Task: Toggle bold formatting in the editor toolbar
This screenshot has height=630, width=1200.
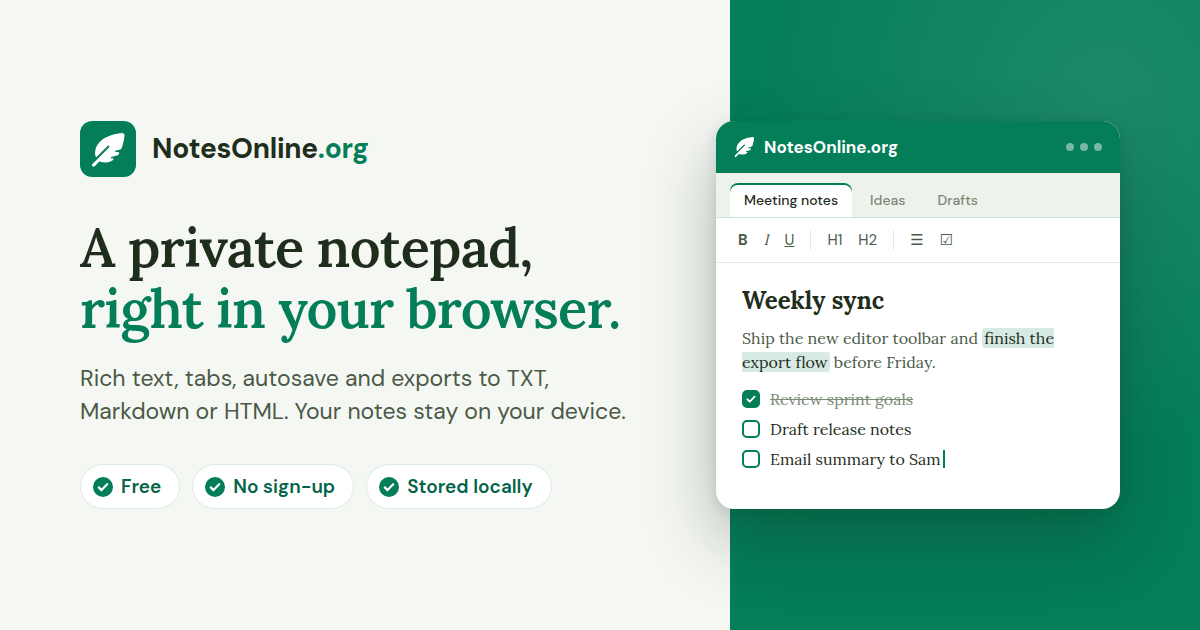Action: click(x=743, y=240)
